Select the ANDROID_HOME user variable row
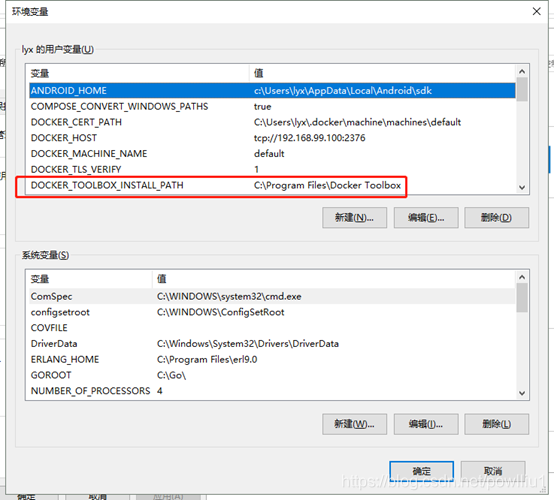This screenshot has height=500, width=554. [272, 90]
